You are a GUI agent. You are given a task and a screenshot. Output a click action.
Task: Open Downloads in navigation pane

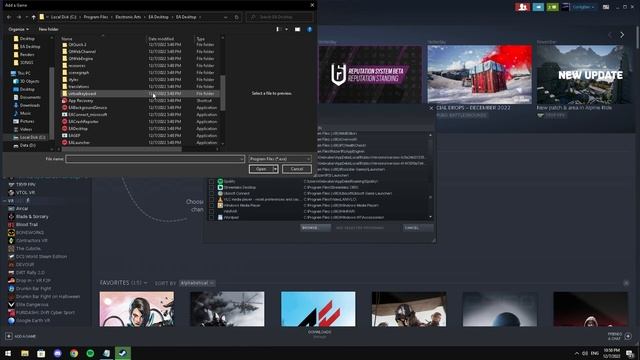pos(30,105)
